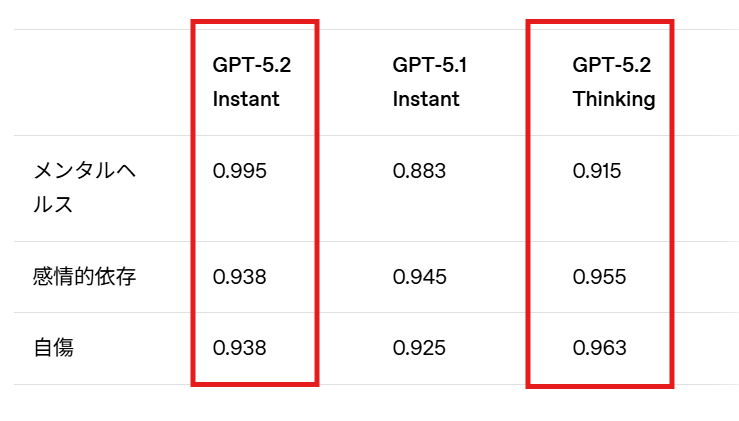Select the 自傷 row label
The image size is (739, 421).
(53, 348)
